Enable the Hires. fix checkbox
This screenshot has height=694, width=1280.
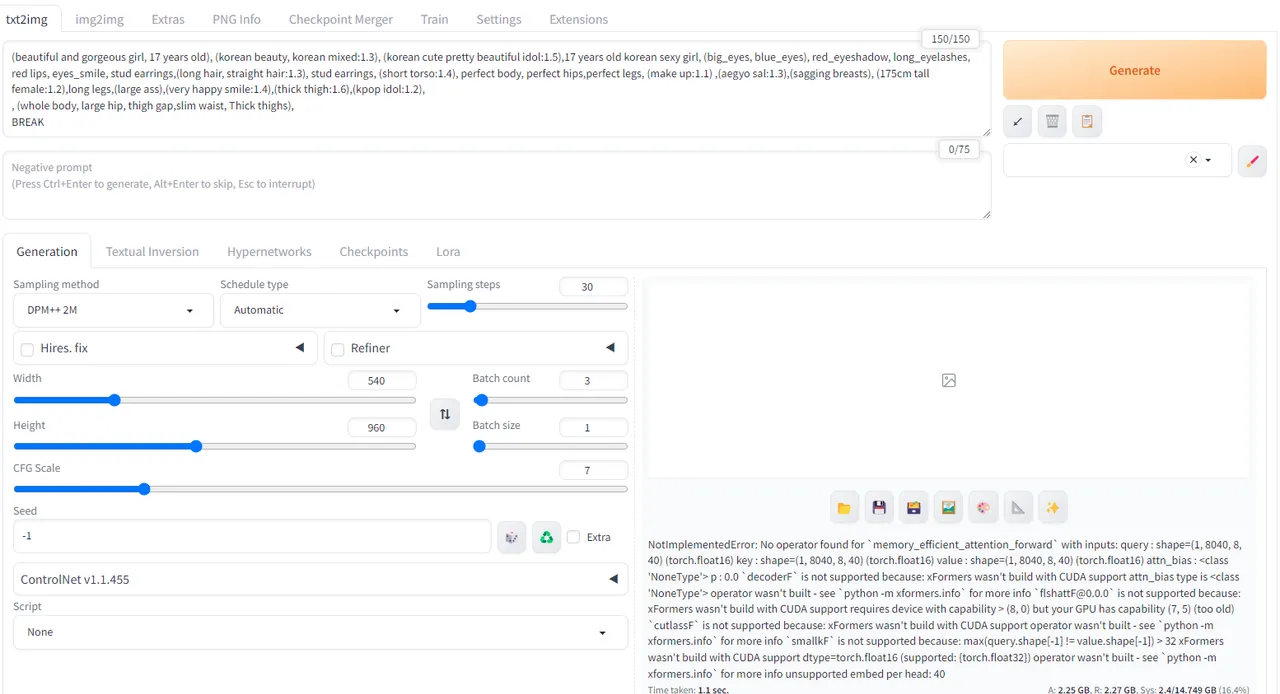27,349
